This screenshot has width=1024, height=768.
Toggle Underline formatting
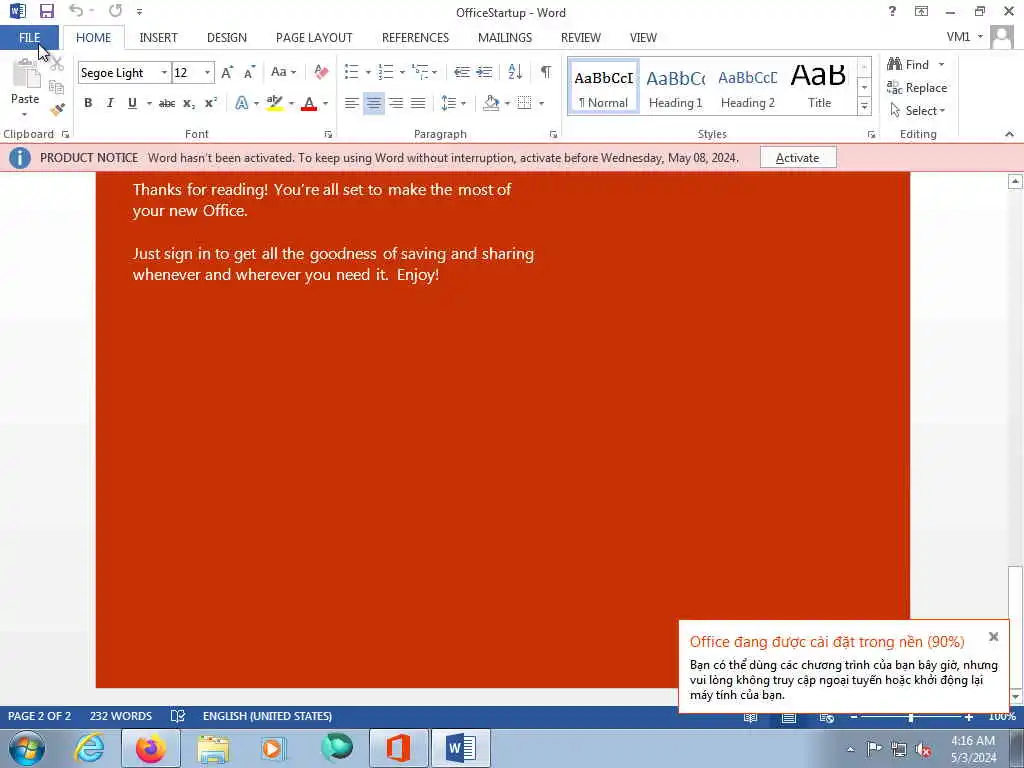pos(133,103)
